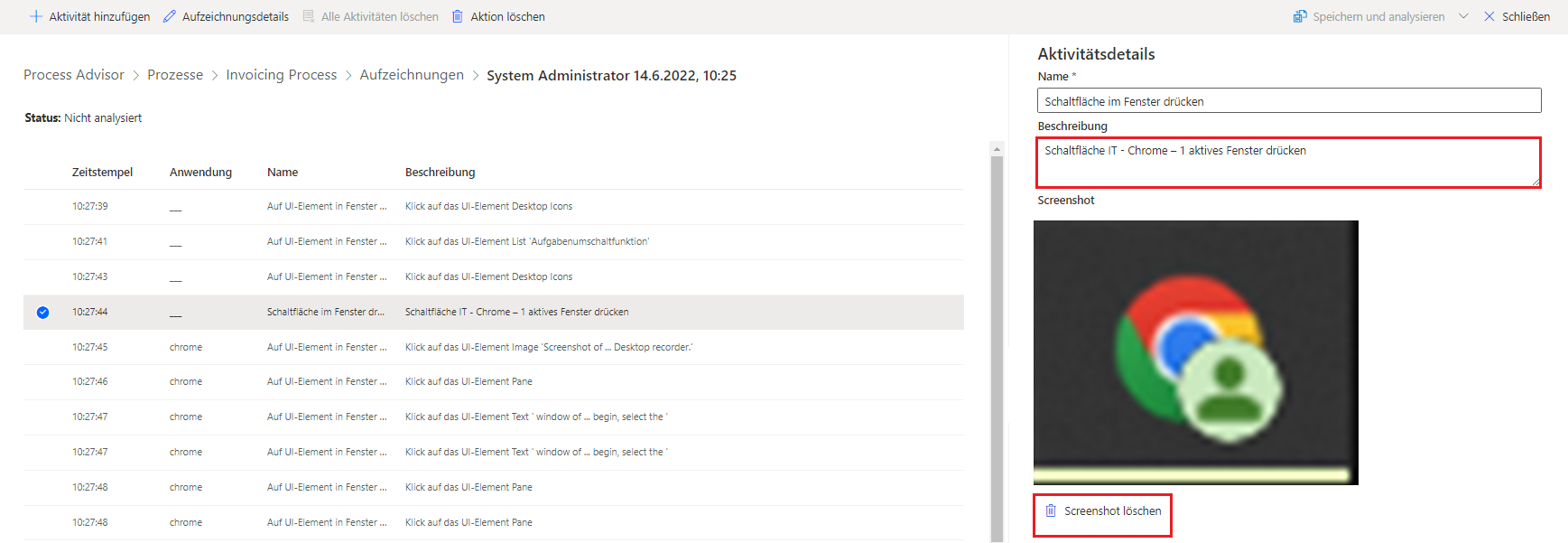
Task: Click the plus icon for Aktivität hinzufügen
Action: tap(36, 16)
